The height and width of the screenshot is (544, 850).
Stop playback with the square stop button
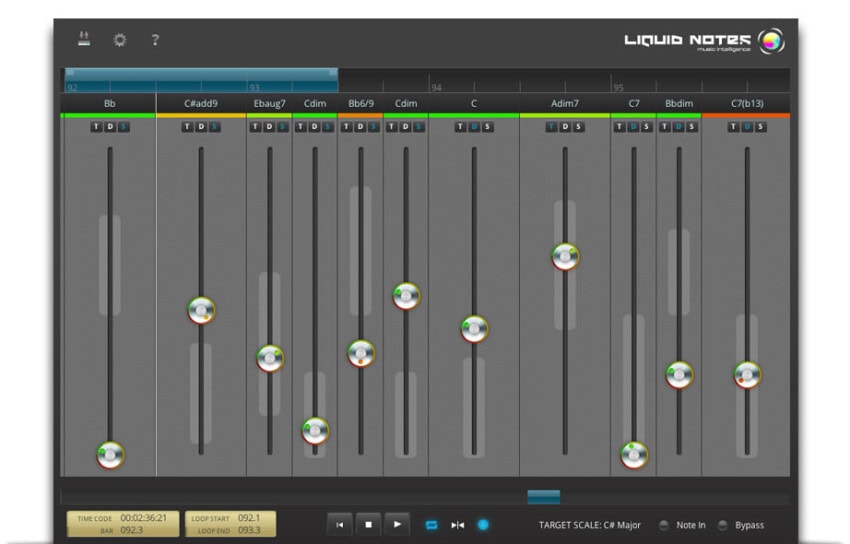pos(369,524)
